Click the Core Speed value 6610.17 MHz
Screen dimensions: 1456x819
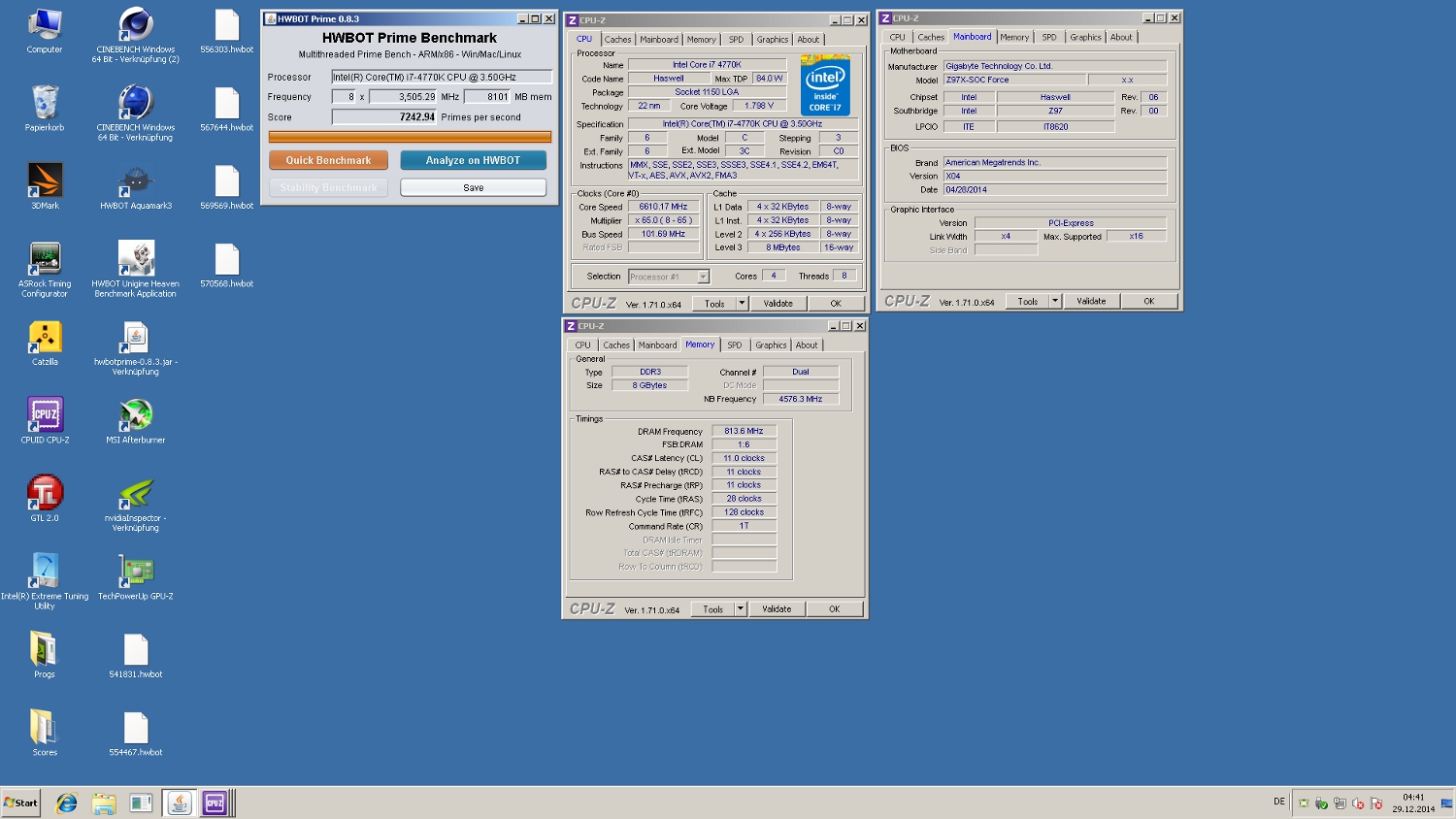(663, 207)
